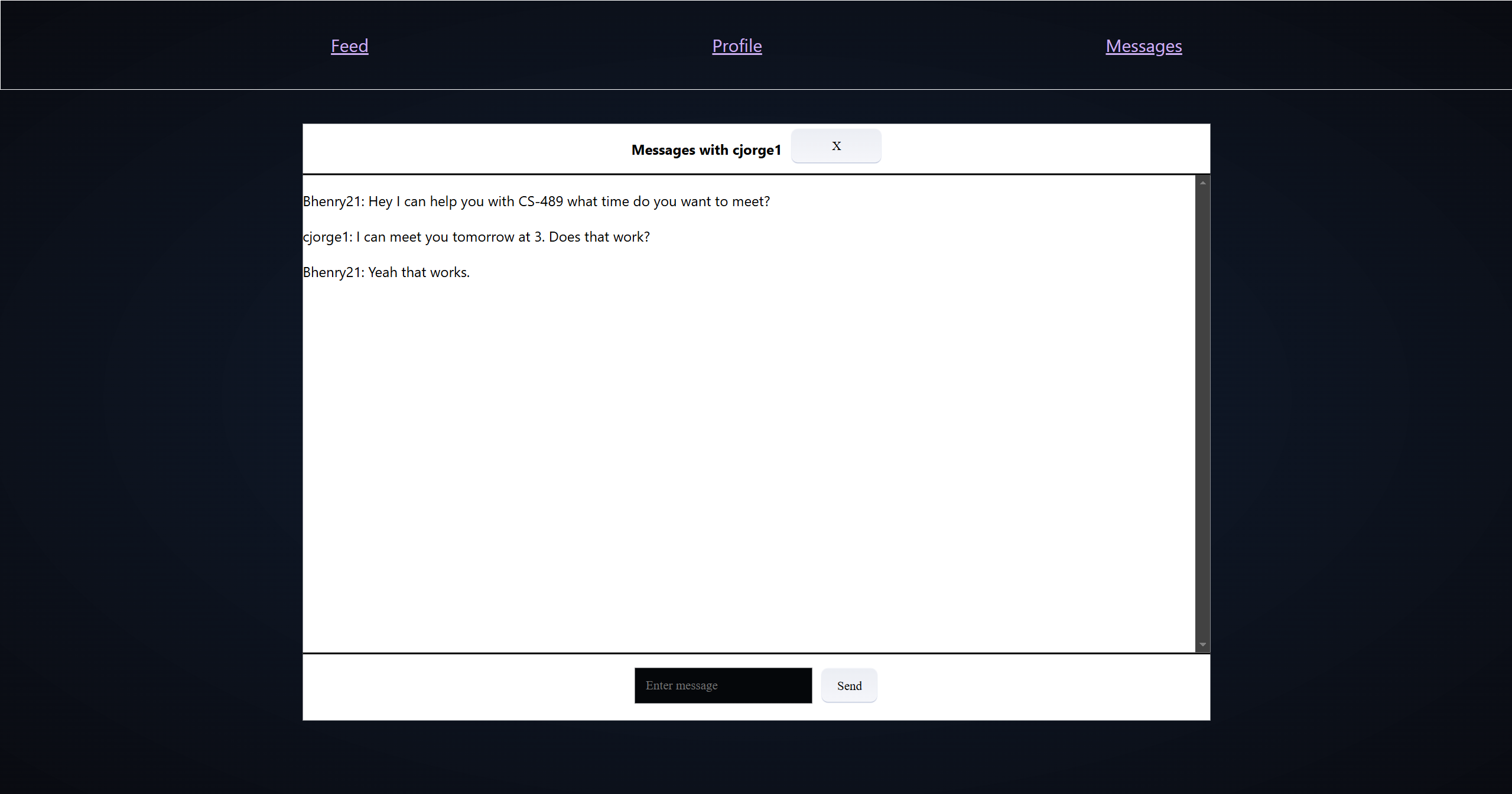Click 'cjorge1' sender name in second message
The image size is (1512, 794).
[x=326, y=237]
